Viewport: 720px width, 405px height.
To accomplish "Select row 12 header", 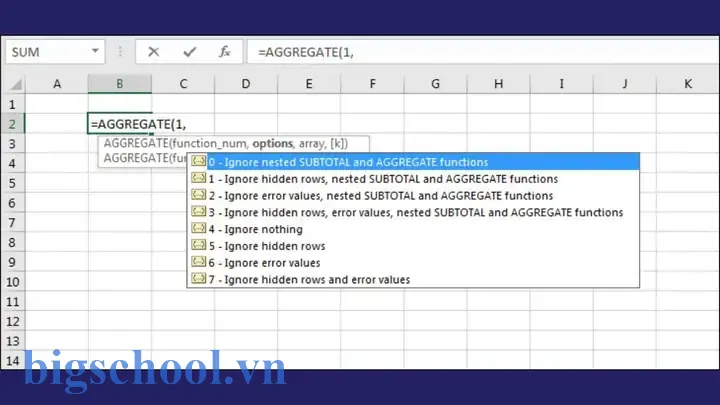I will pos(13,321).
